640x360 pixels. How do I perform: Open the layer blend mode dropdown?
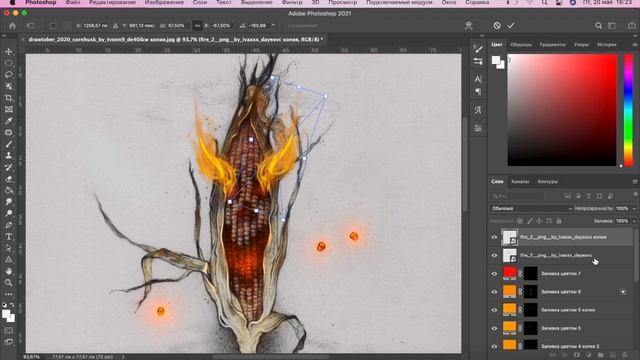531,209
